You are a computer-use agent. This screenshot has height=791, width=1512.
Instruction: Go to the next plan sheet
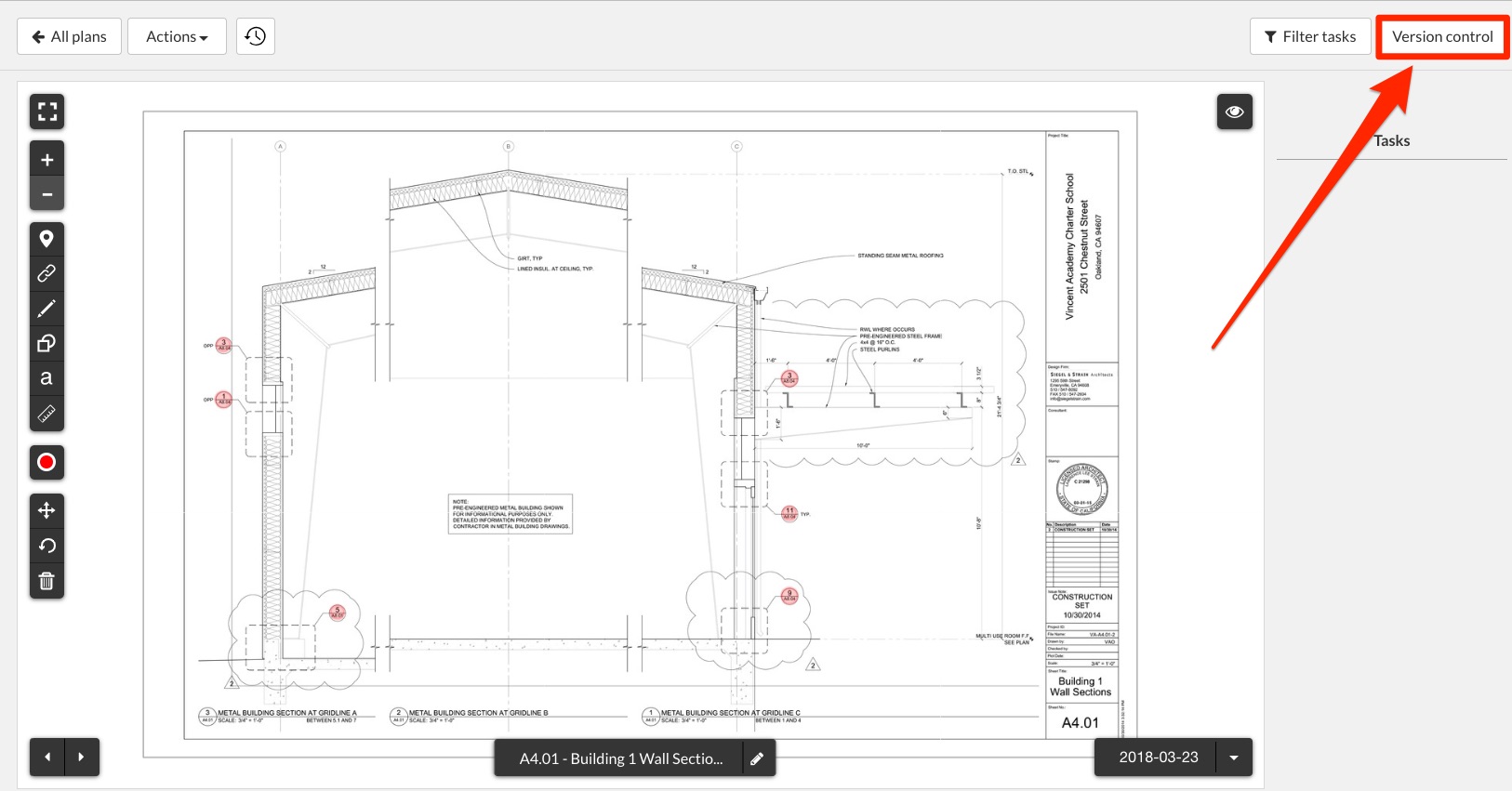82,758
